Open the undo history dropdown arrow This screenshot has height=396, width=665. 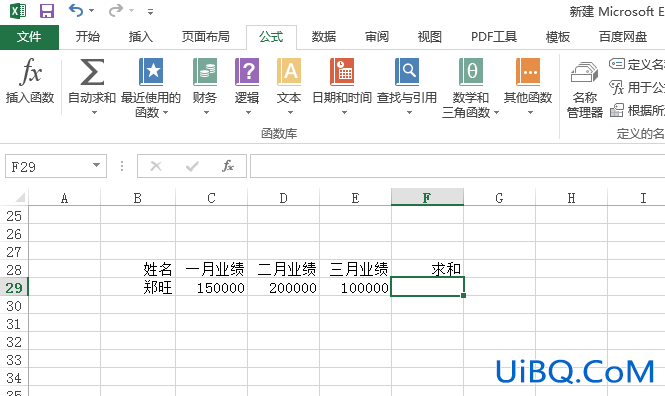[92, 11]
